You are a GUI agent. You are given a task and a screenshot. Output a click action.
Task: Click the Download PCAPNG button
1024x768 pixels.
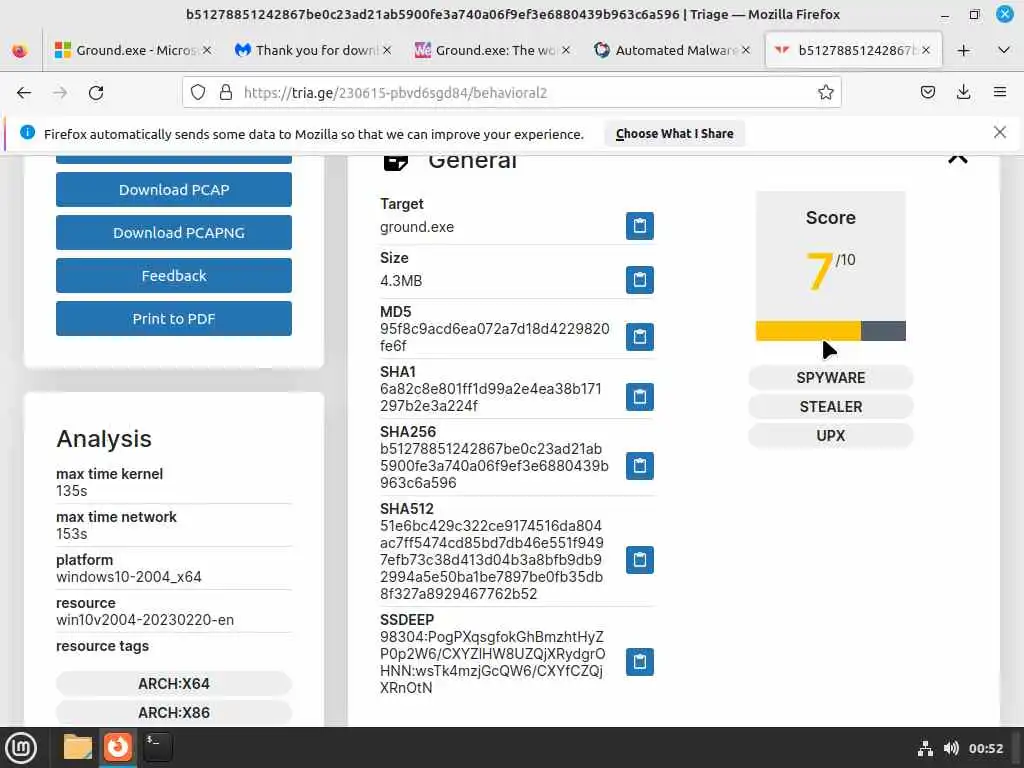click(x=174, y=232)
